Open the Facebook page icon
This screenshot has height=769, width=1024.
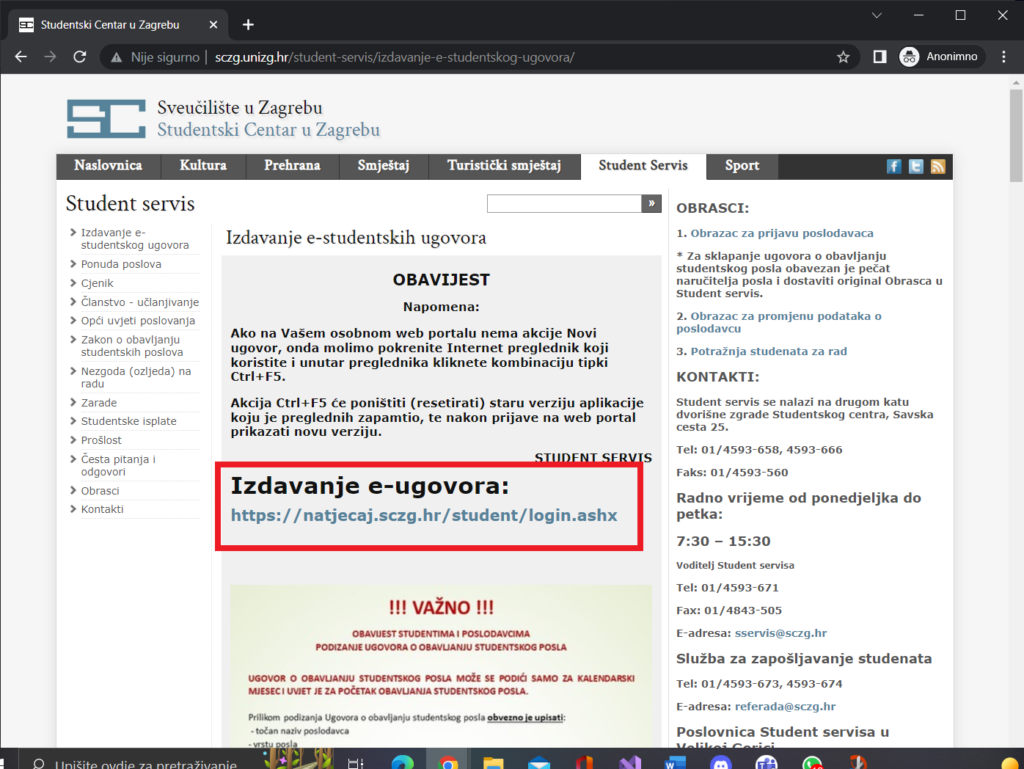click(x=894, y=167)
